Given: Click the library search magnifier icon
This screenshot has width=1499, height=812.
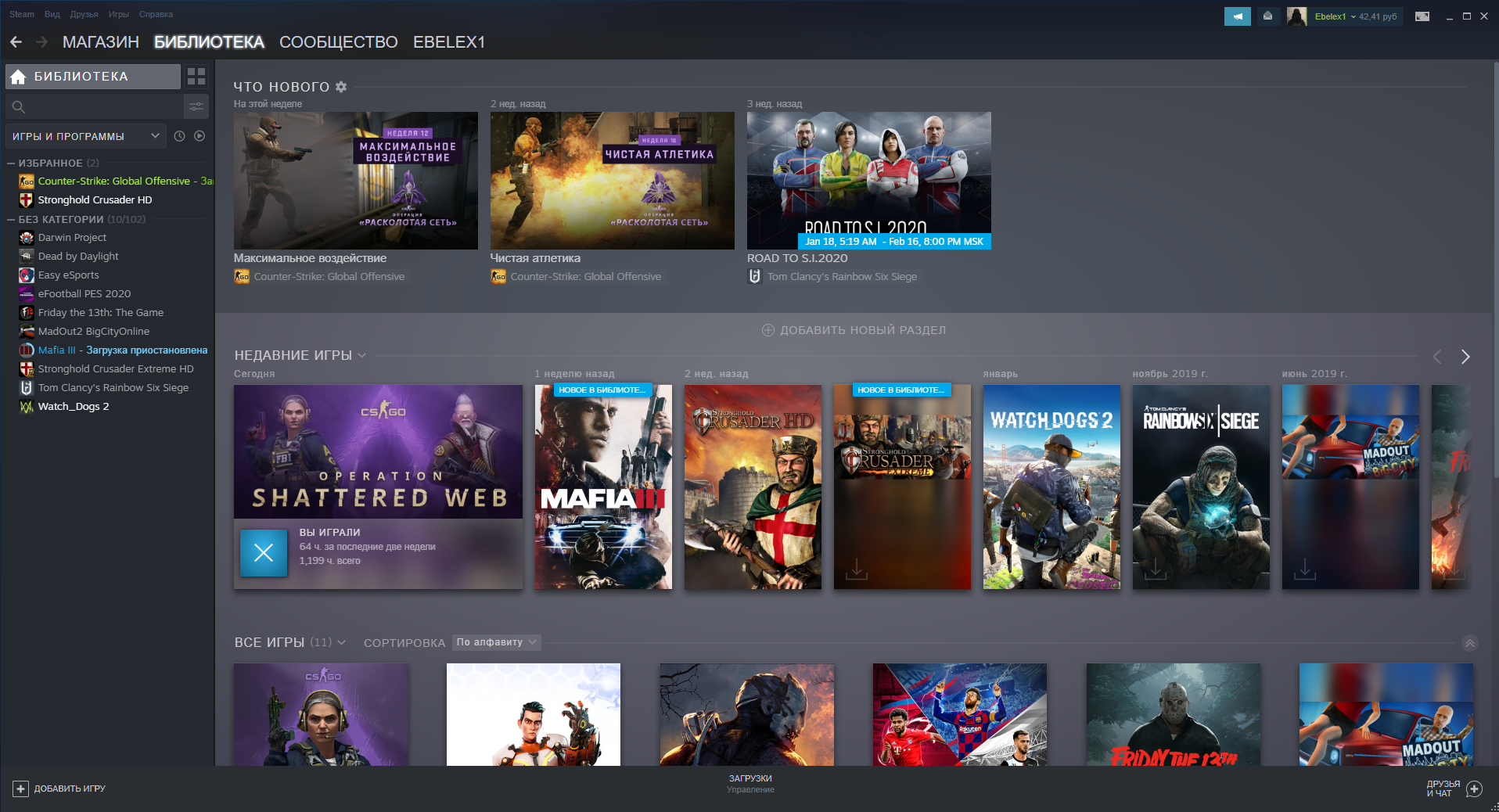Looking at the screenshot, I should [19, 106].
